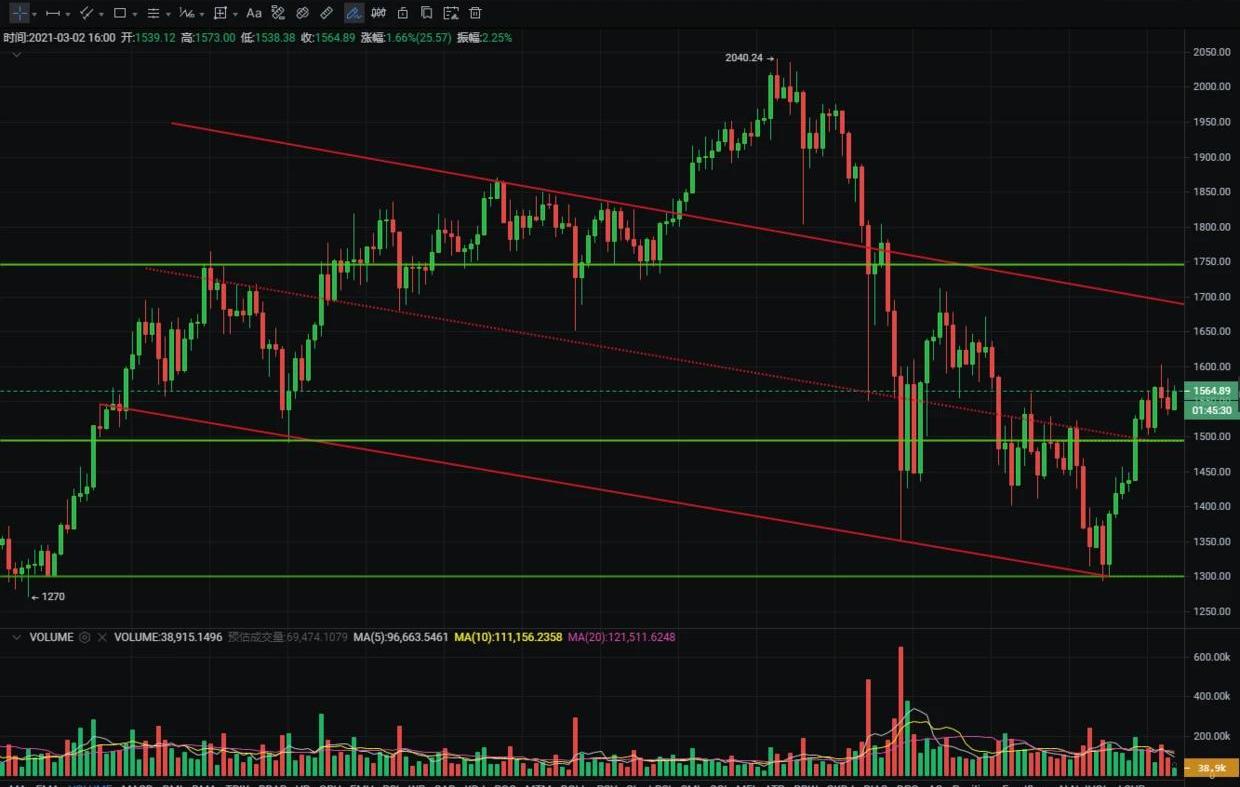Click the highlighted brush drawing tool

(x=353, y=13)
